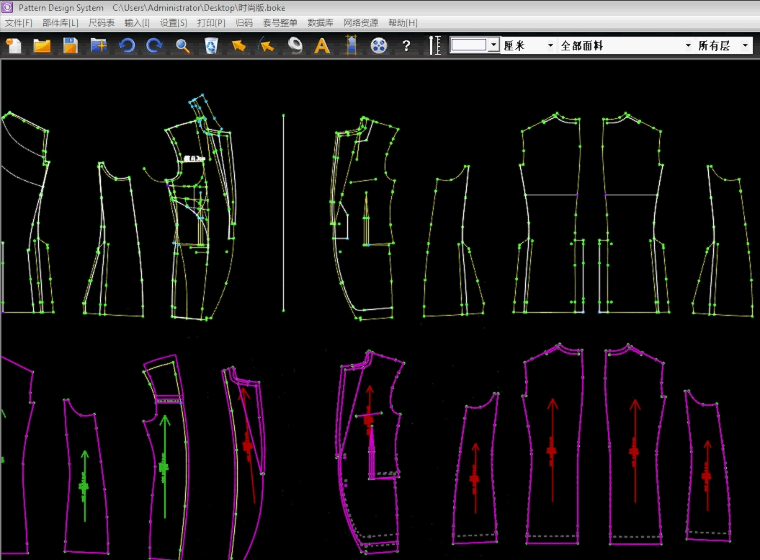
Task: Select the magnifier zoom tool
Action: (x=182, y=45)
